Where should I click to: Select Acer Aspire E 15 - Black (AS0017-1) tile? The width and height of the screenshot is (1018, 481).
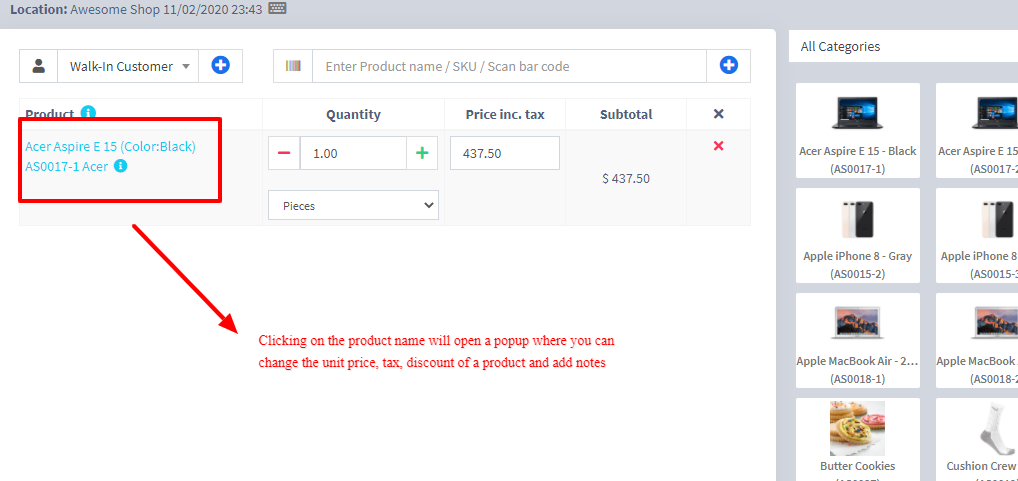(x=857, y=131)
